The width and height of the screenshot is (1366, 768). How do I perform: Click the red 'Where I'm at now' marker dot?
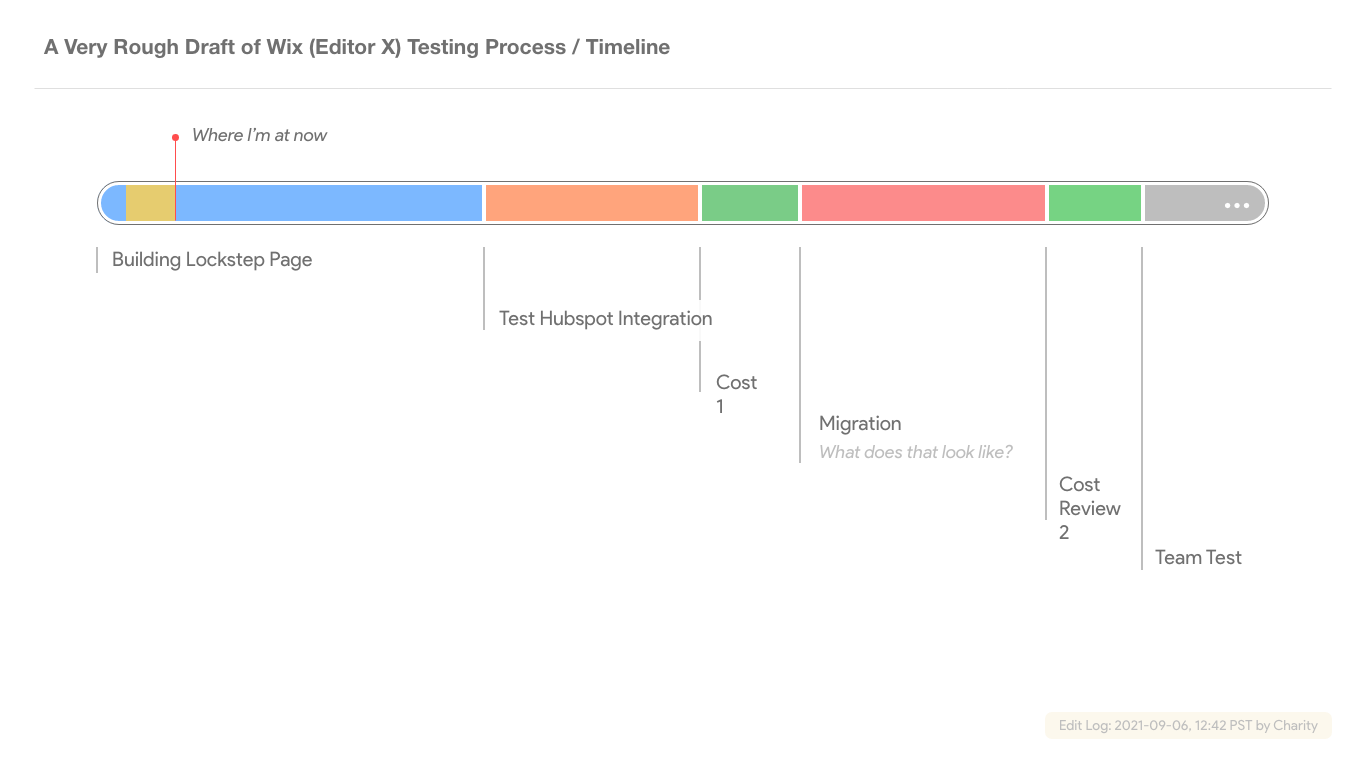pos(175,137)
